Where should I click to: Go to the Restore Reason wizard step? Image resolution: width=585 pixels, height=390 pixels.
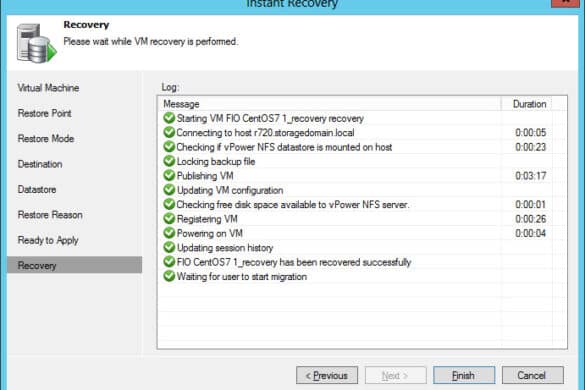pos(50,215)
